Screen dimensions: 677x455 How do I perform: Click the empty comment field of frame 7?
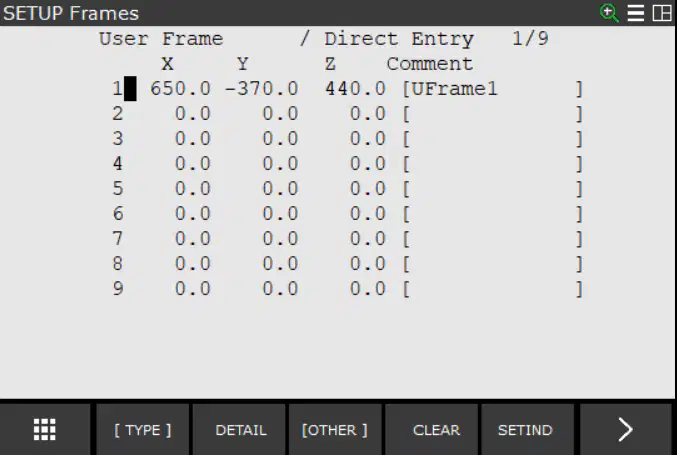pos(493,239)
